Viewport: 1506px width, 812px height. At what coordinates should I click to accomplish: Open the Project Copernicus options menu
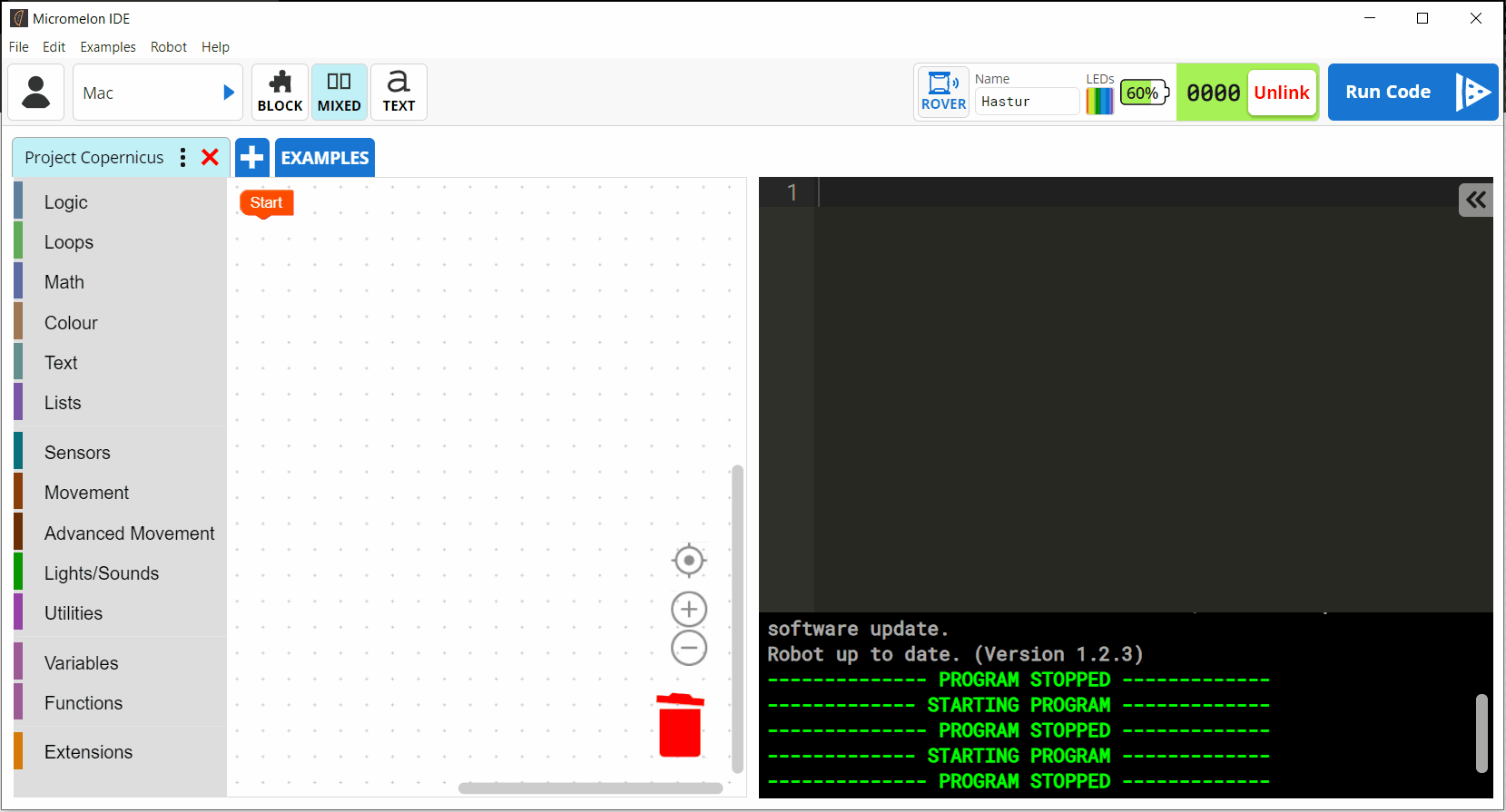(183, 158)
